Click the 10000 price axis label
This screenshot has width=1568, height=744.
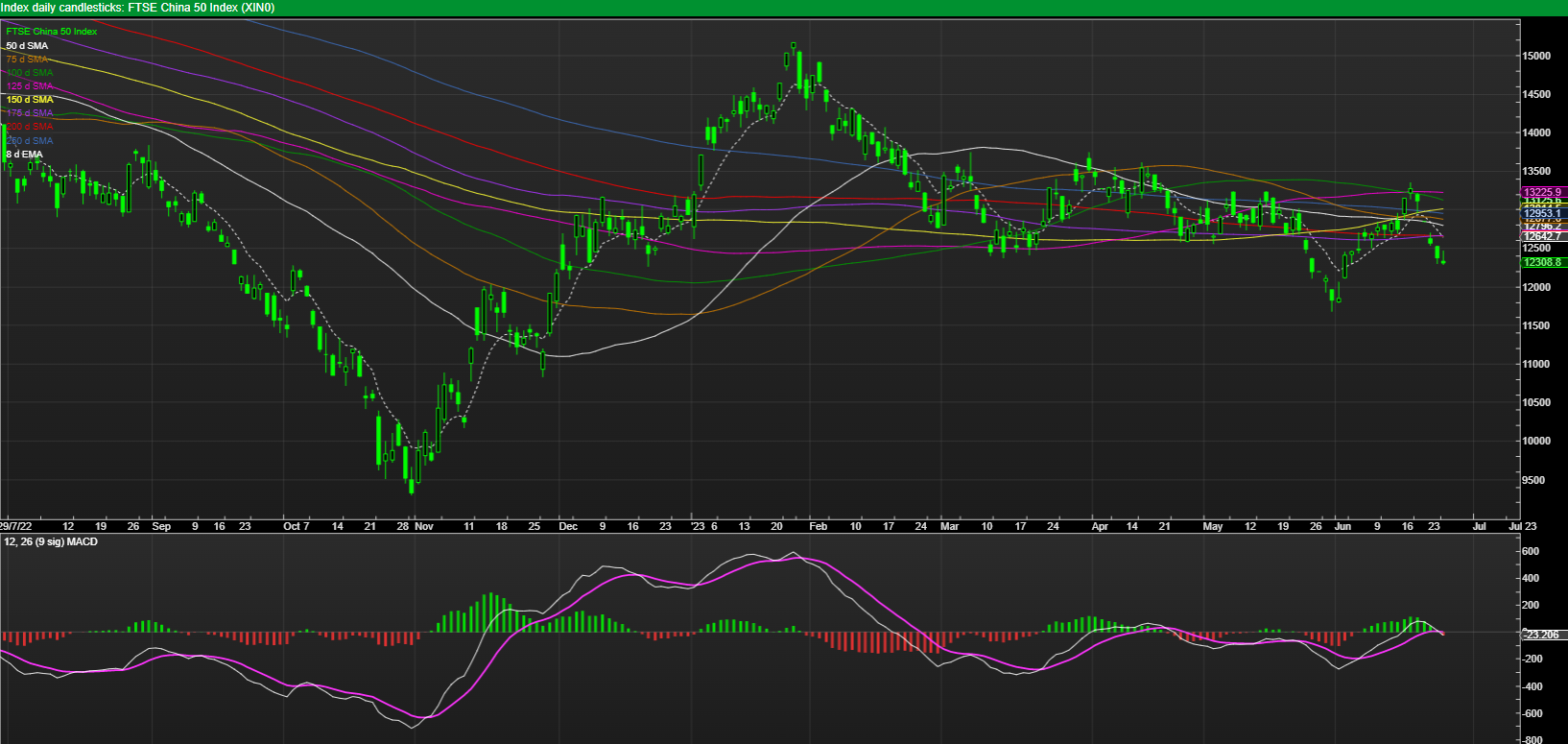pyautogui.click(x=1536, y=442)
